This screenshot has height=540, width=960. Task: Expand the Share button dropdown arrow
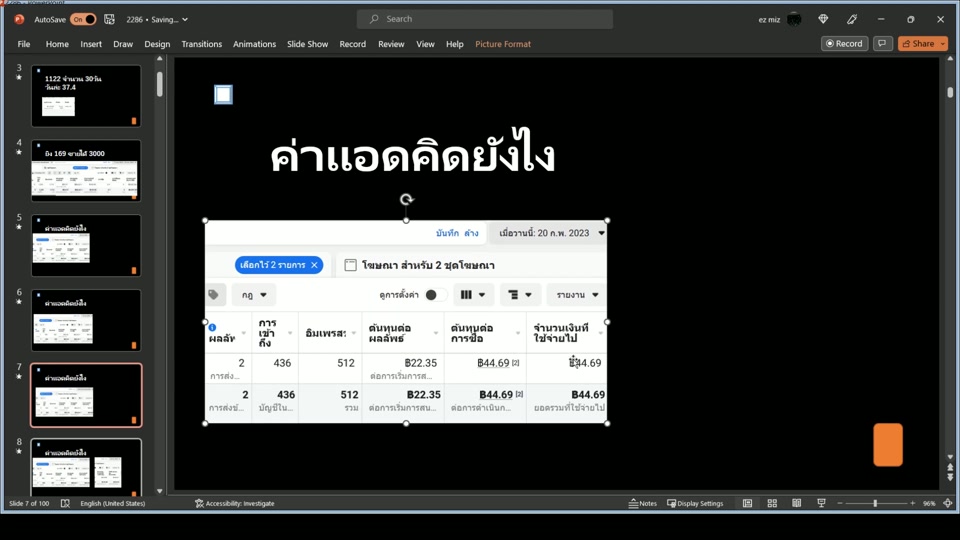tap(943, 43)
